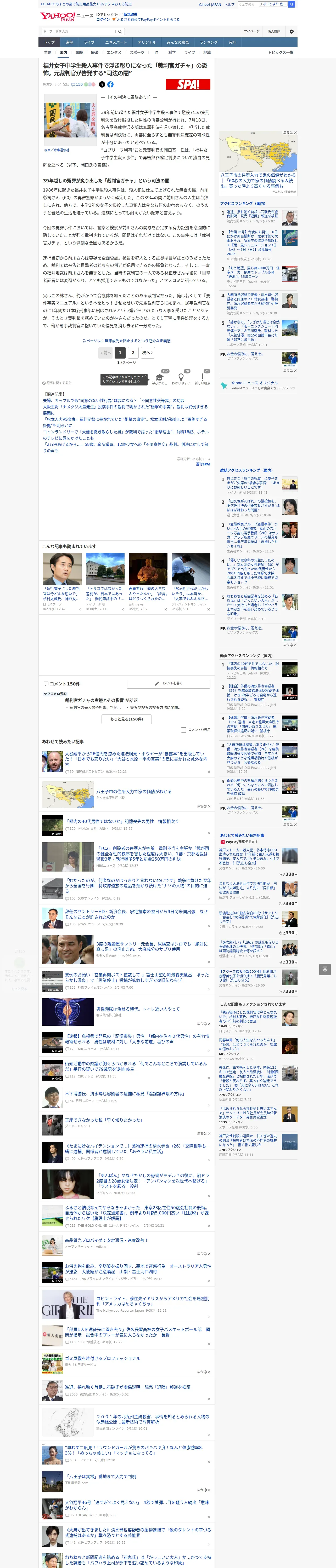336x1568 pixels.
Task: Open the ライブ navigation tab
Action: click(89, 43)
